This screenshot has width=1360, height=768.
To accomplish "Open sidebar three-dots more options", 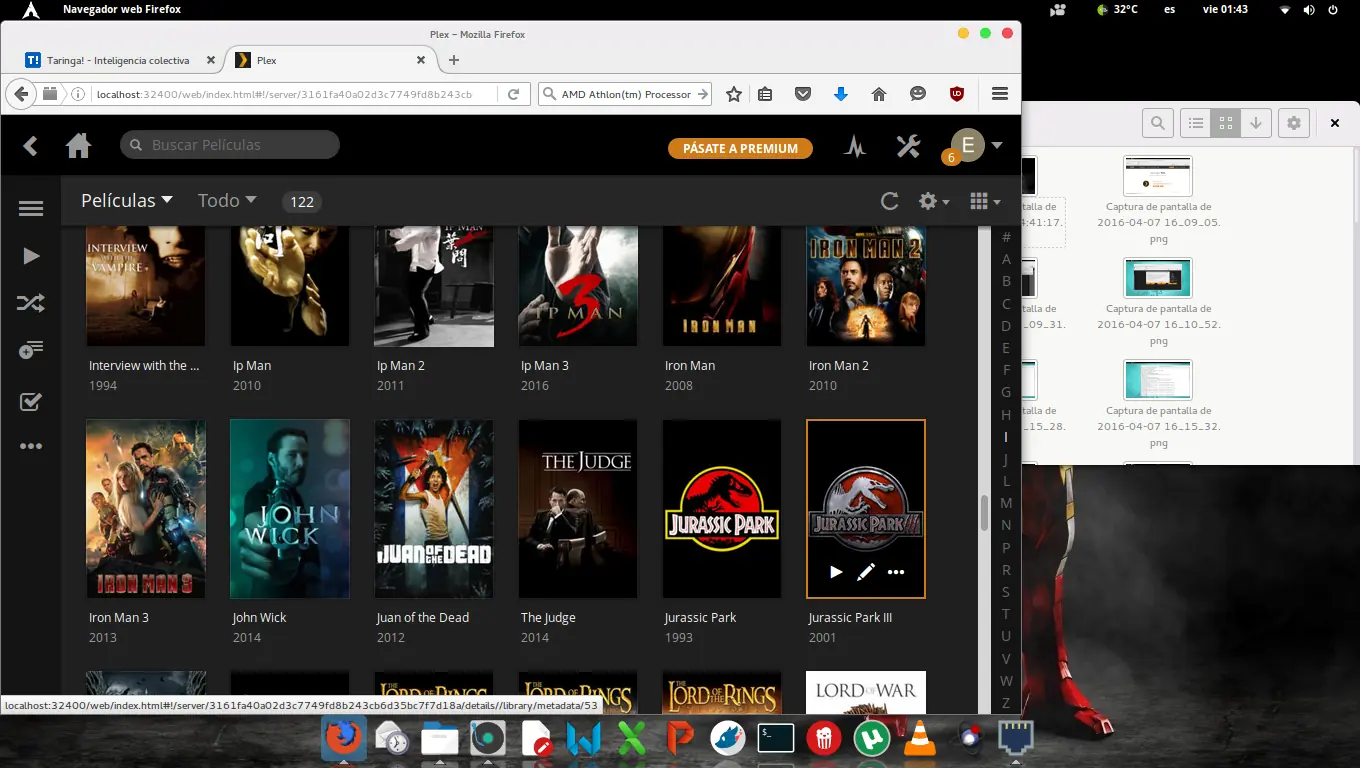I will pyautogui.click(x=31, y=446).
